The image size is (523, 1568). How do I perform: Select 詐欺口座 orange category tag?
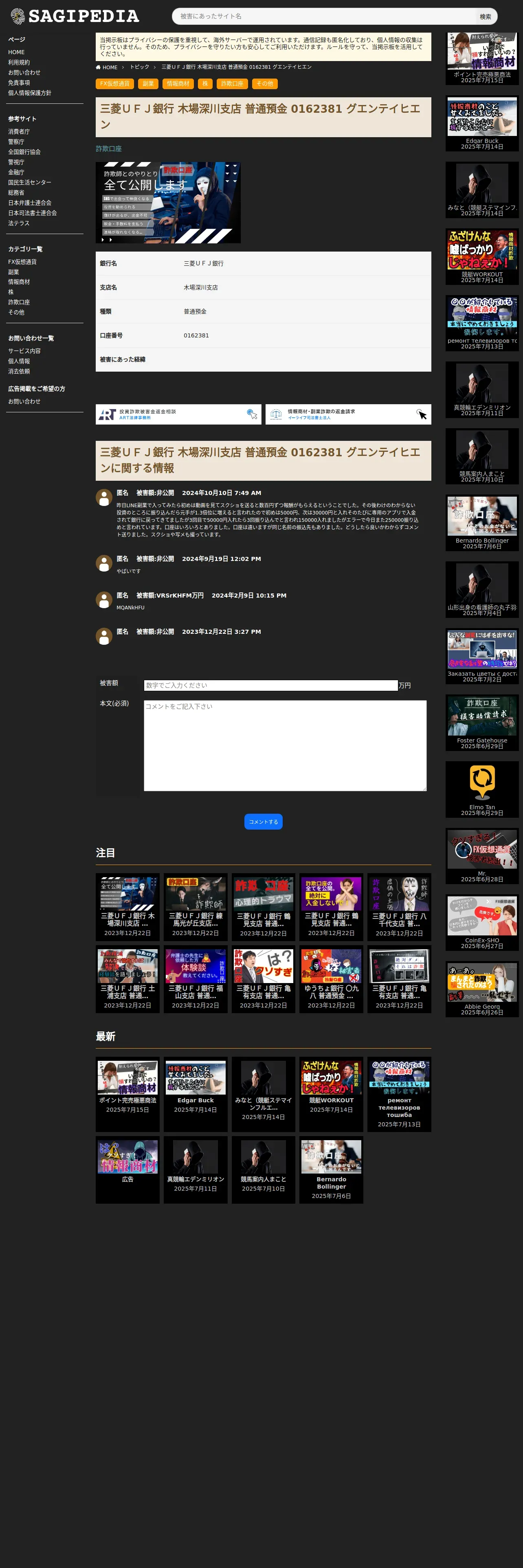[232, 84]
